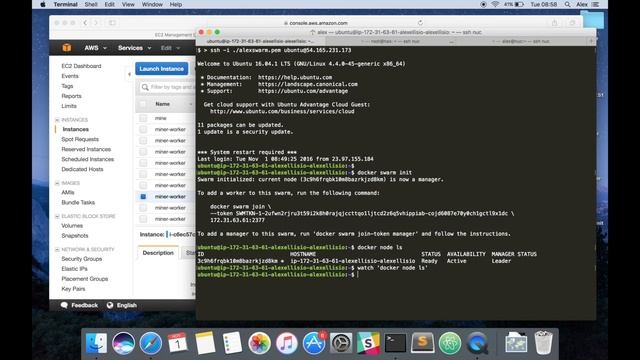Go to Spot Requests

click(80, 139)
